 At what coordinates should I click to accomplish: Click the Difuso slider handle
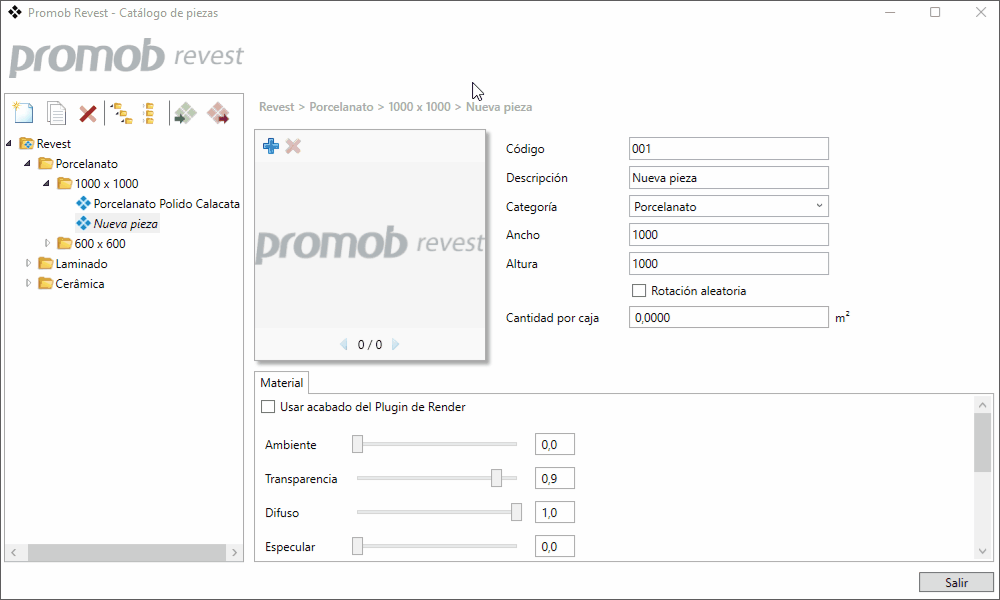tap(517, 512)
